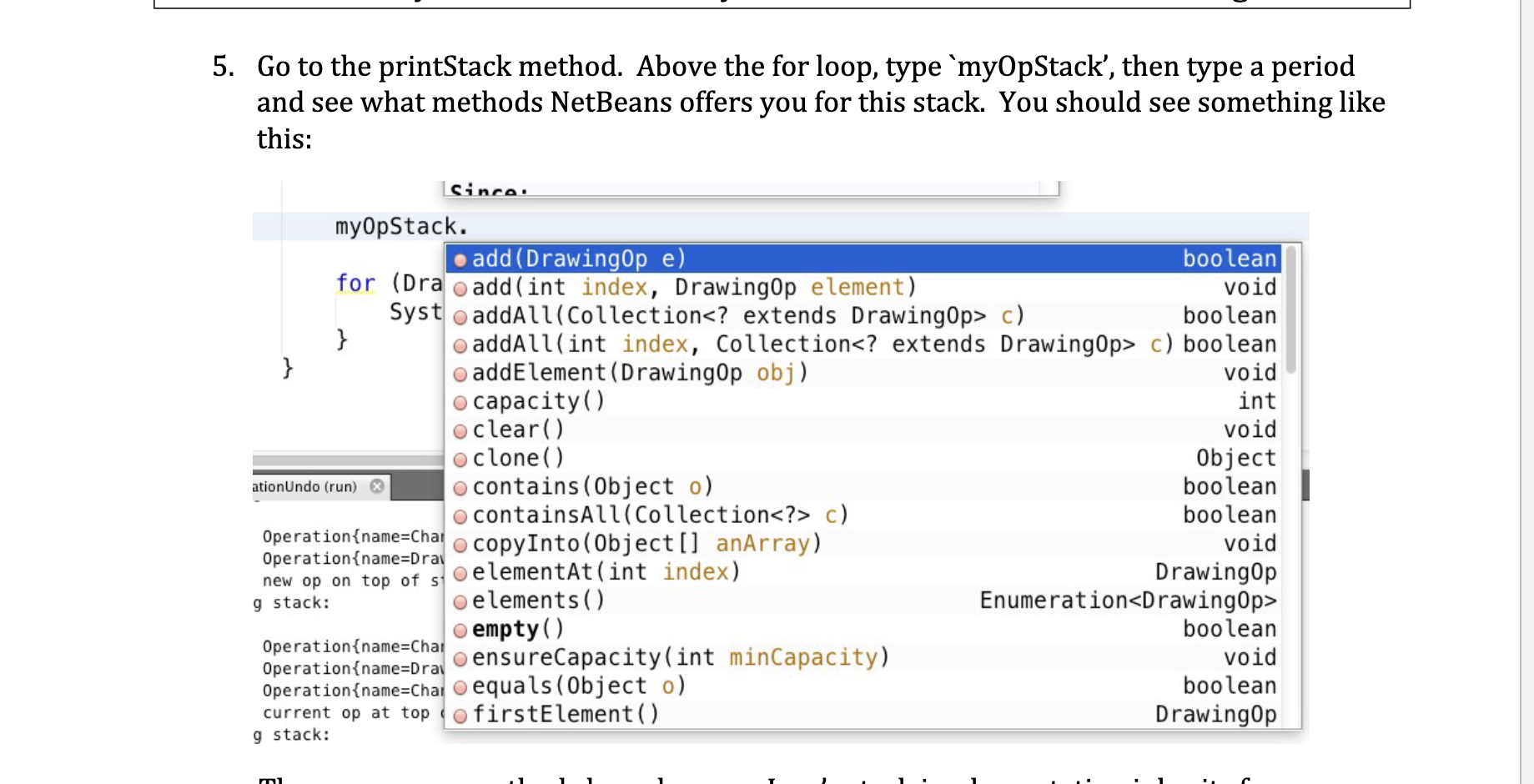This screenshot has height=784, width=1534.
Task: Click the method icon beside add(DrawingOp e)
Action: coord(460,259)
